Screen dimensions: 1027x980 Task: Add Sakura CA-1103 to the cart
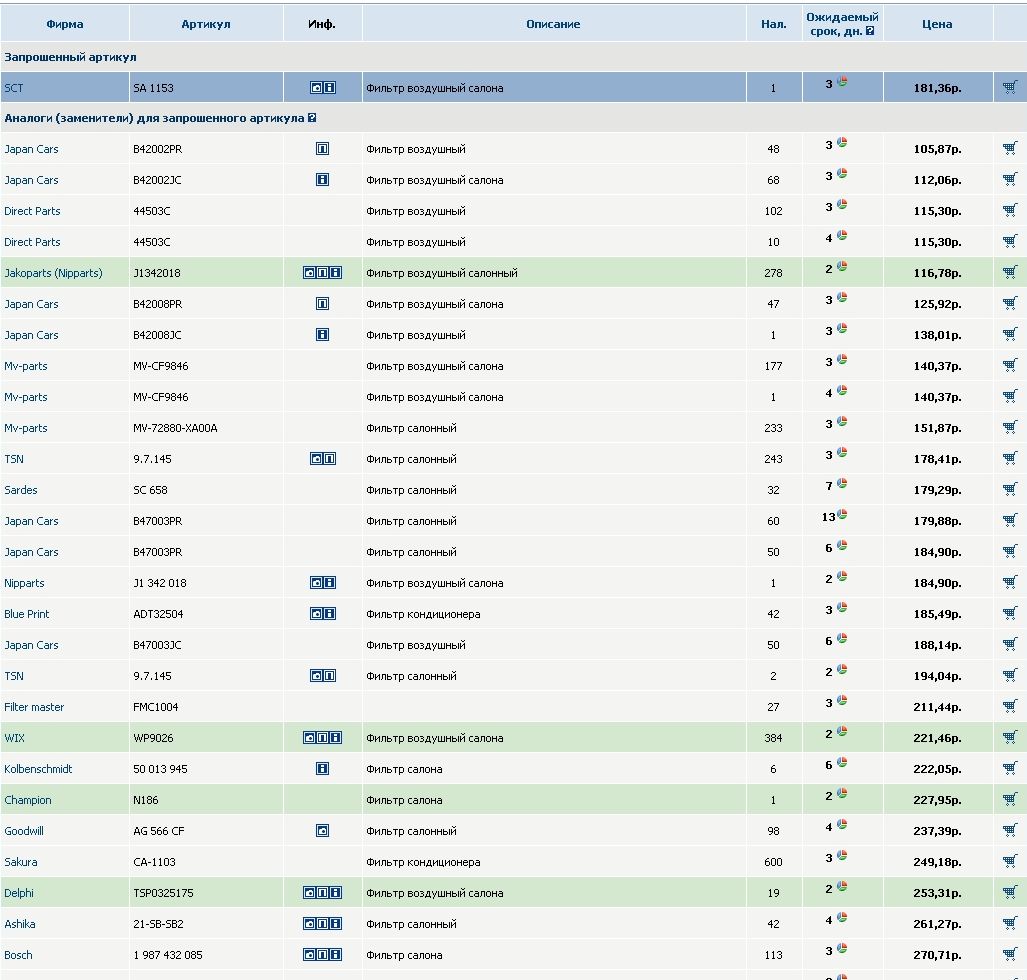(1009, 862)
